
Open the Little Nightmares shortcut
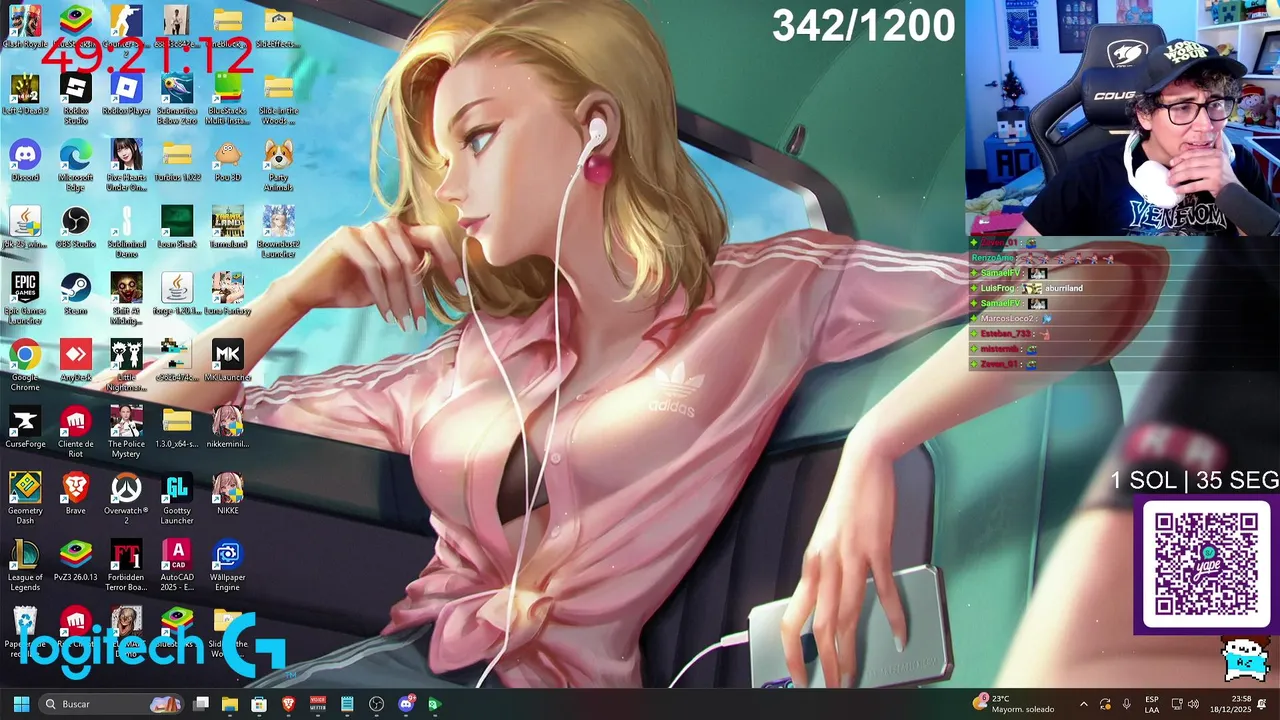point(126,365)
